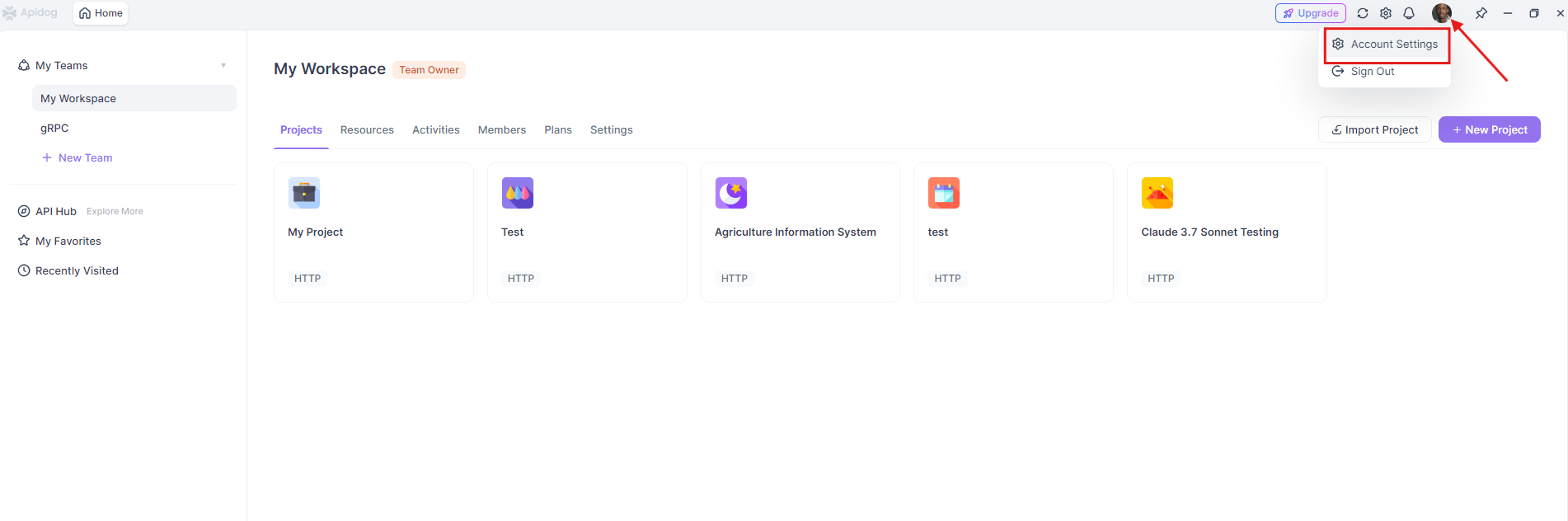This screenshot has height=521, width=1568.
Task: Switch to the Members tab
Action: click(502, 130)
